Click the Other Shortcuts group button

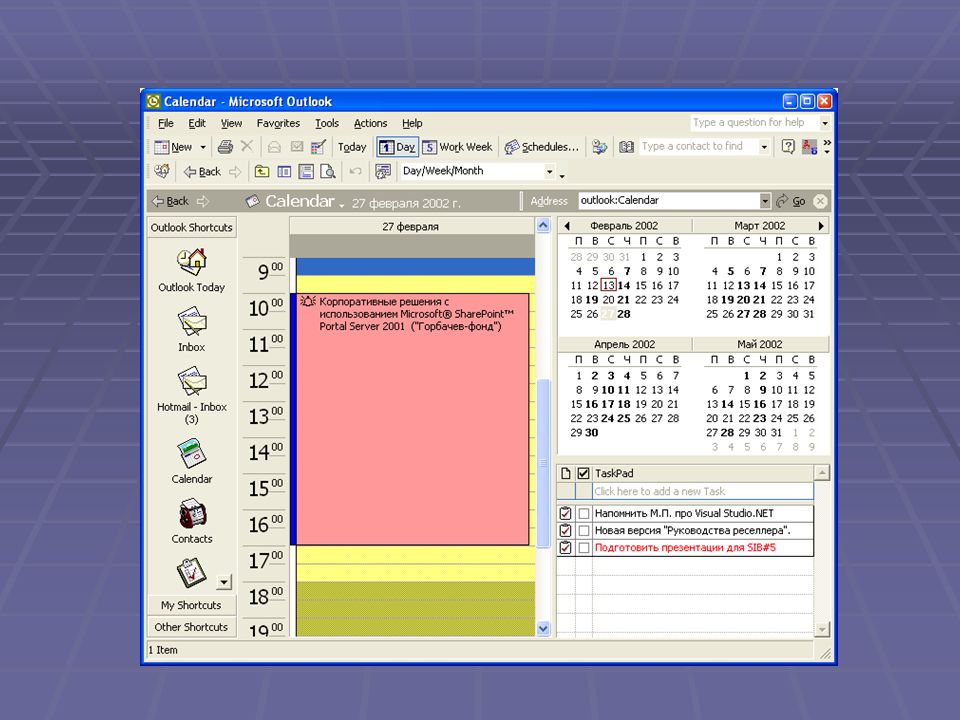[192, 627]
